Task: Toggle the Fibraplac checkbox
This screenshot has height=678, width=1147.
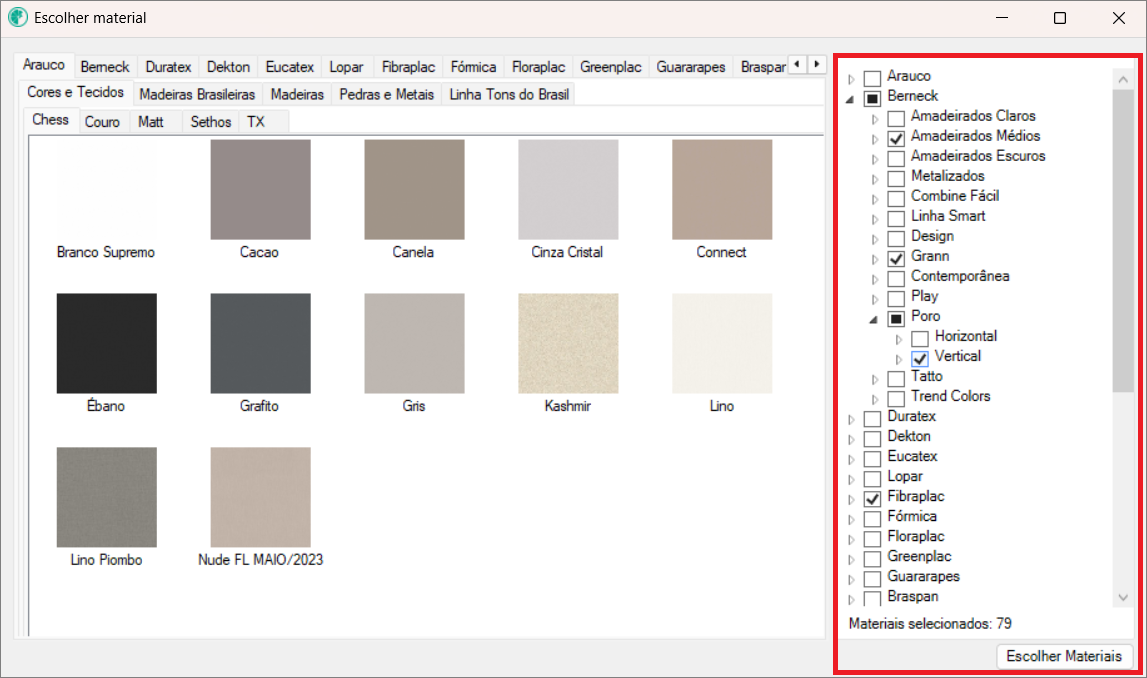Action: (x=872, y=498)
